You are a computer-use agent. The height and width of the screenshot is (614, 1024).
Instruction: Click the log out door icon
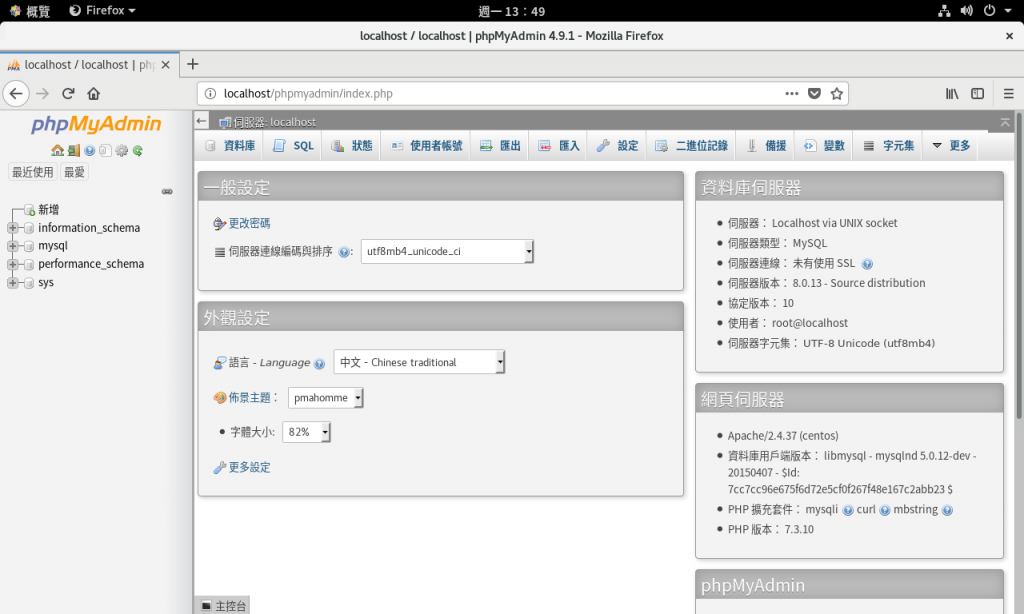(x=74, y=151)
